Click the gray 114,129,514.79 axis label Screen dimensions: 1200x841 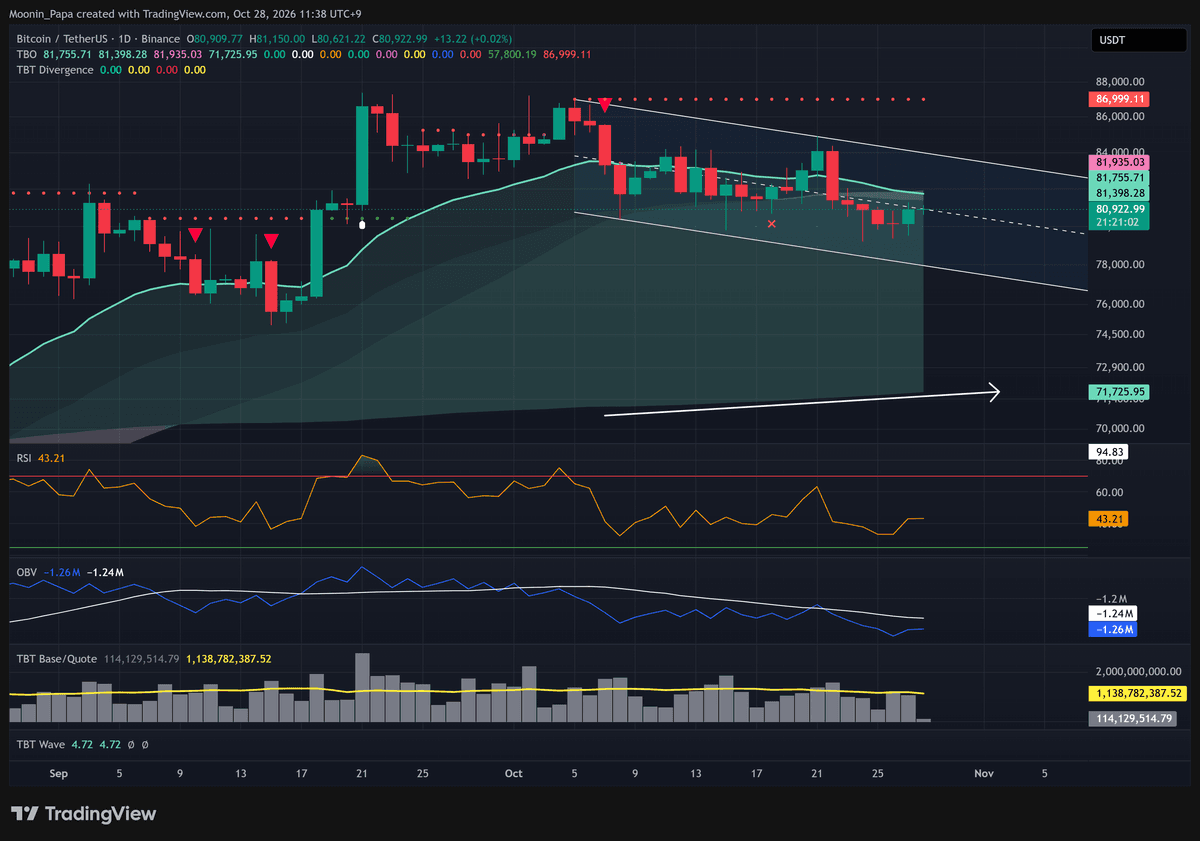click(1133, 718)
